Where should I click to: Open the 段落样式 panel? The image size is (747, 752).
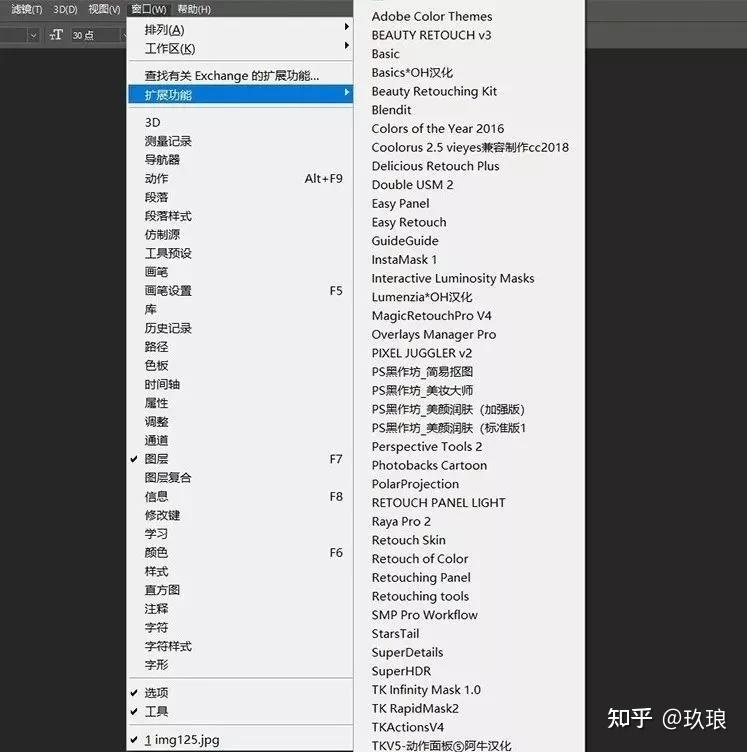[240, 216]
